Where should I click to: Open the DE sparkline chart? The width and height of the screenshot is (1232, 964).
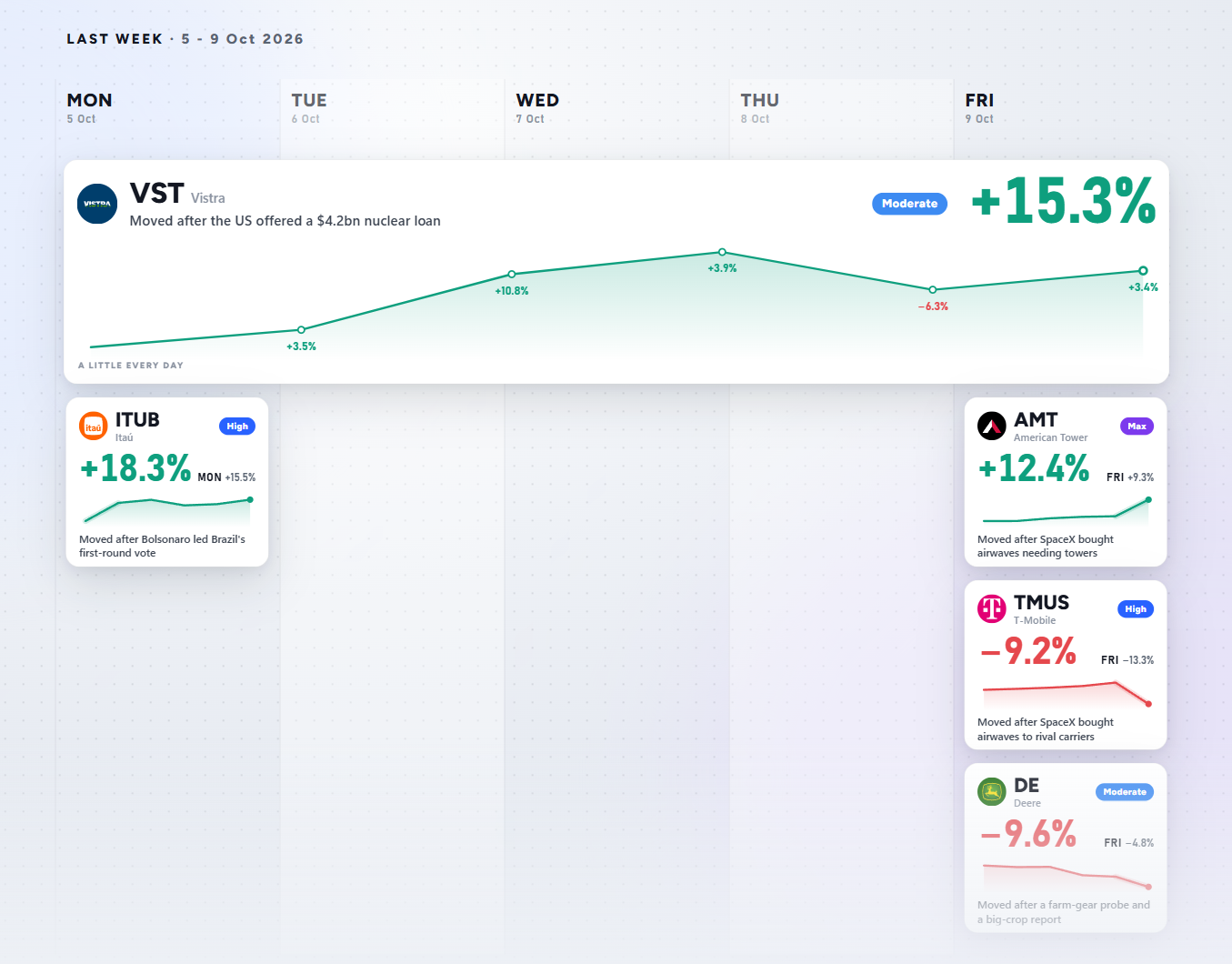(x=1066, y=875)
